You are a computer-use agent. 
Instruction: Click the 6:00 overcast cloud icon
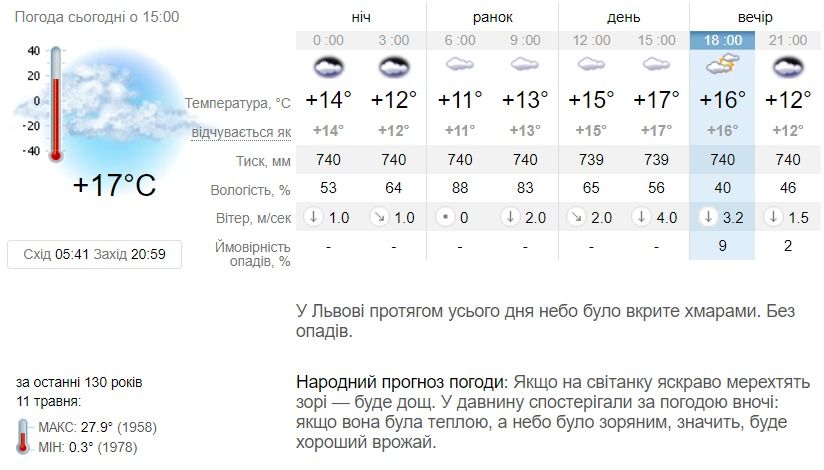point(460,65)
